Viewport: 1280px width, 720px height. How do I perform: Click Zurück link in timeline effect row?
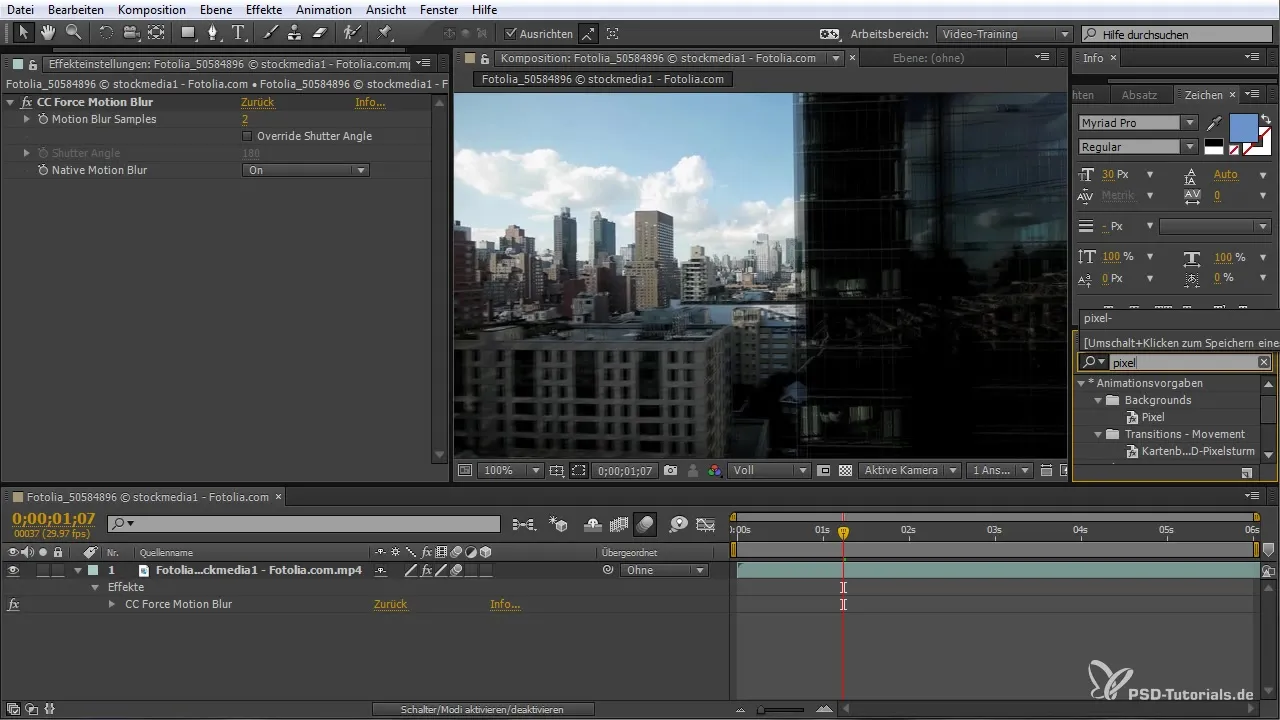390,604
